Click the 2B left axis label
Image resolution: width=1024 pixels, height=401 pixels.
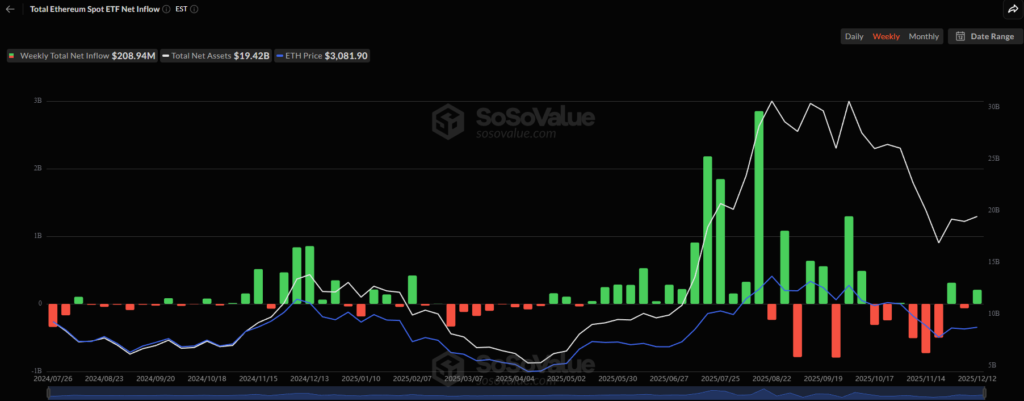38,168
